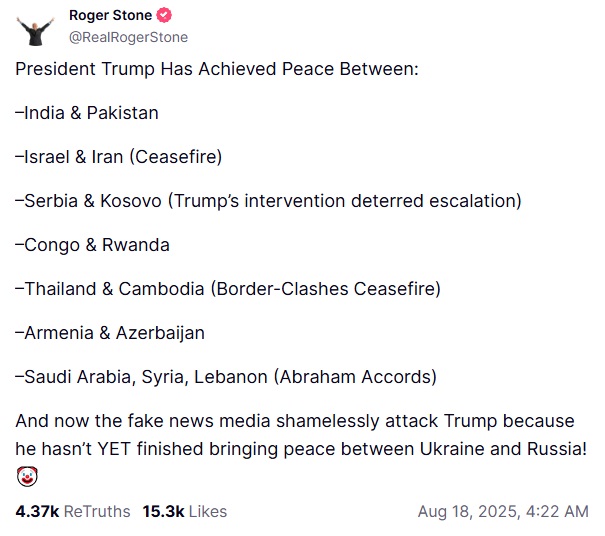The height and width of the screenshot is (536, 605).
Task: View the 4.37k ReTruths count
Action: [x=72, y=511]
